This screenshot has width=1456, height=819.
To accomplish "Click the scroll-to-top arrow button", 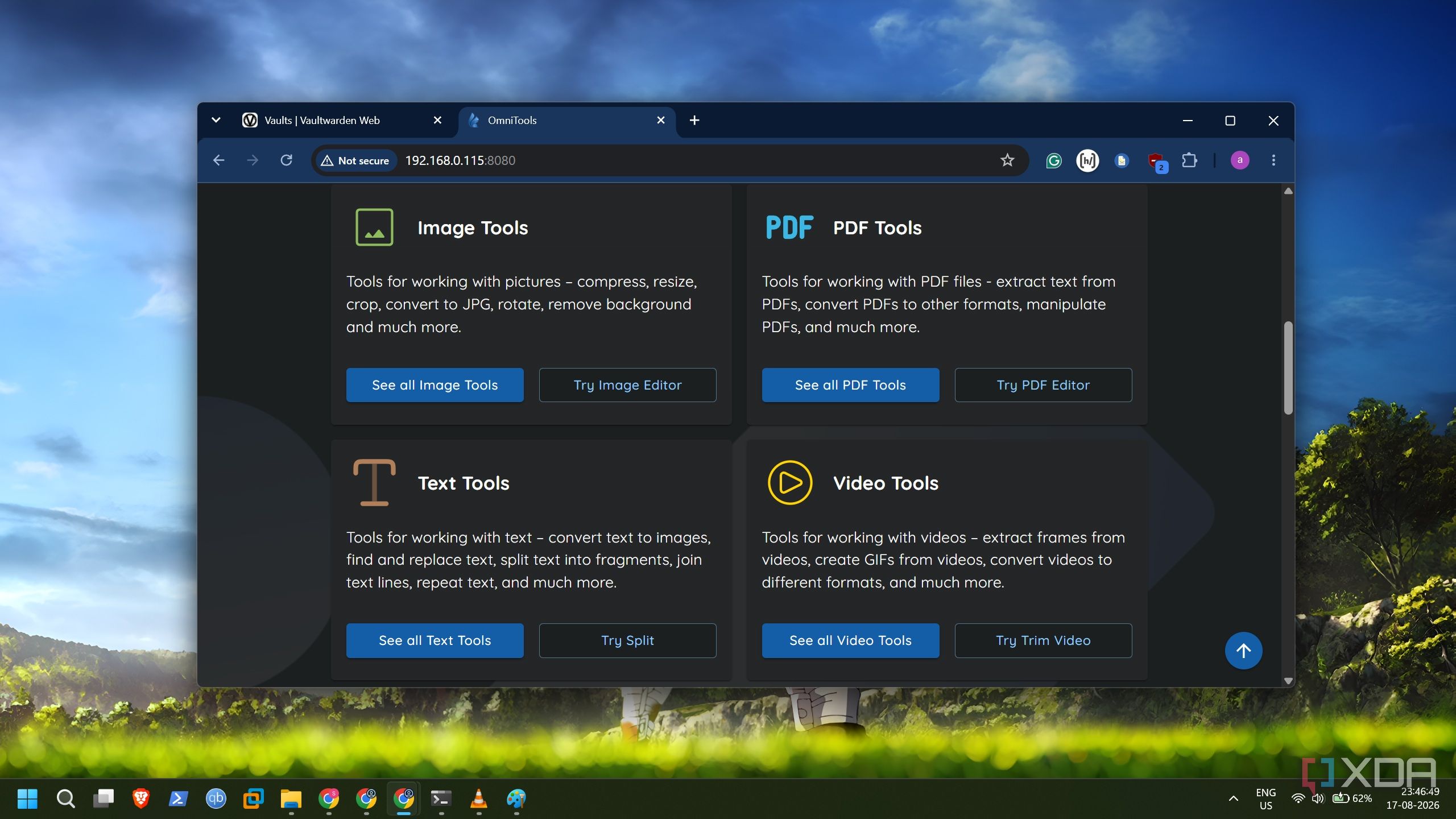I will 1243,651.
